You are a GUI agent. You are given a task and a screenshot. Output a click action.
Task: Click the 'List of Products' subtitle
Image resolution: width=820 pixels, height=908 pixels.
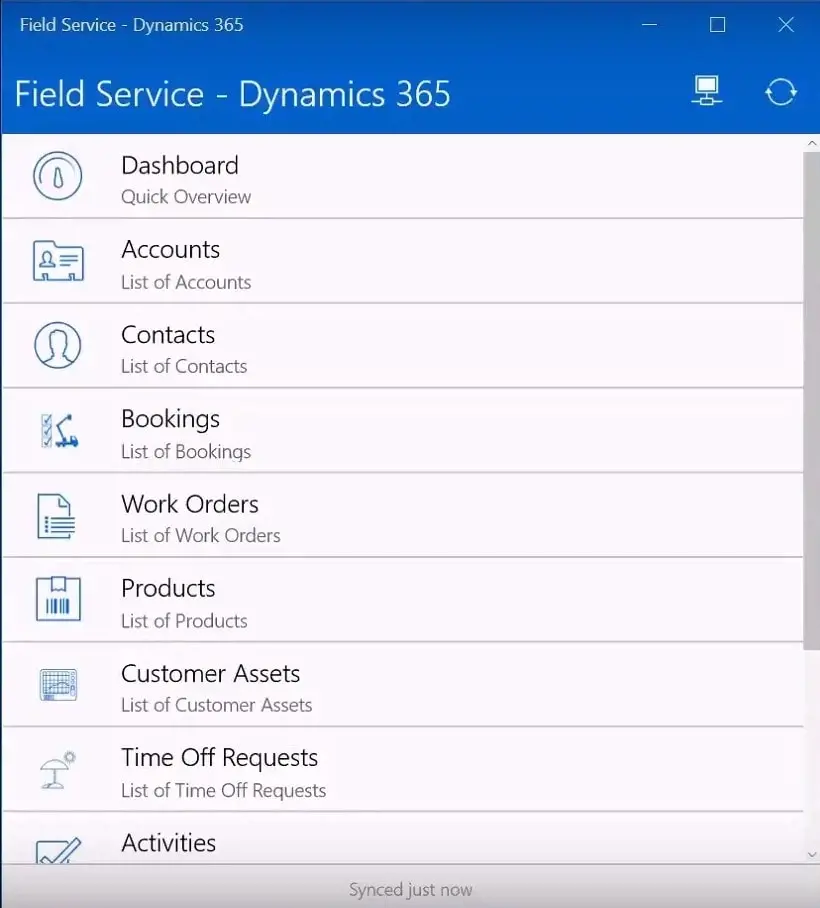[x=184, y=621]
